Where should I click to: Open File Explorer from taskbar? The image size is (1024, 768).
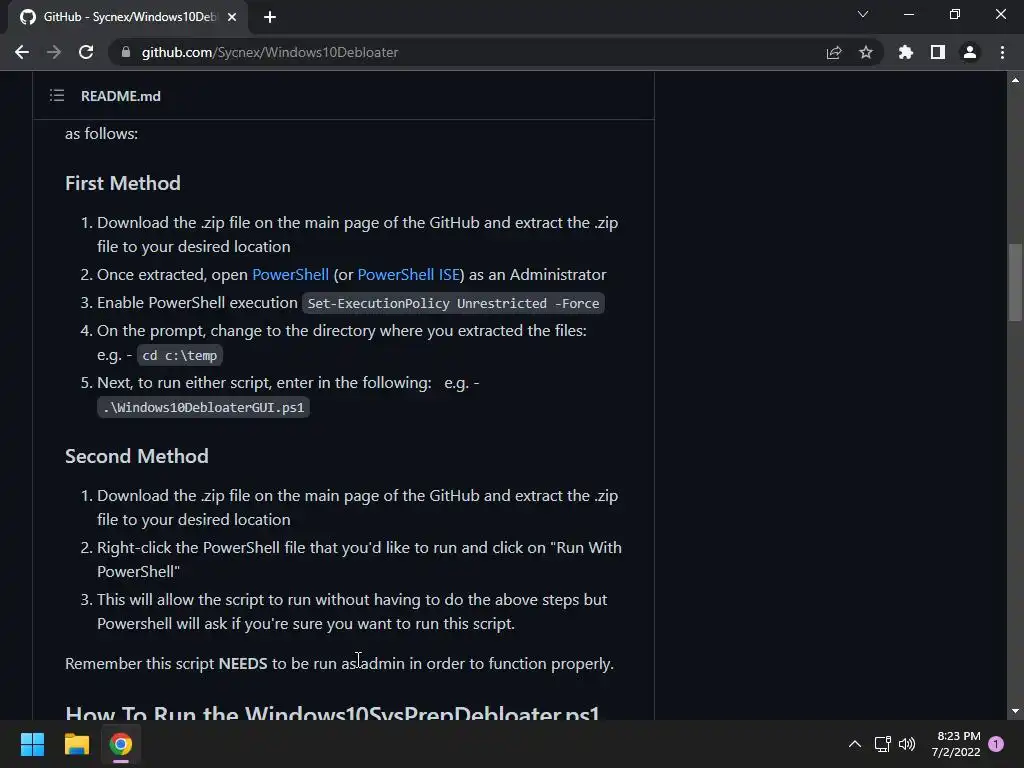click(x=76, y=744)
